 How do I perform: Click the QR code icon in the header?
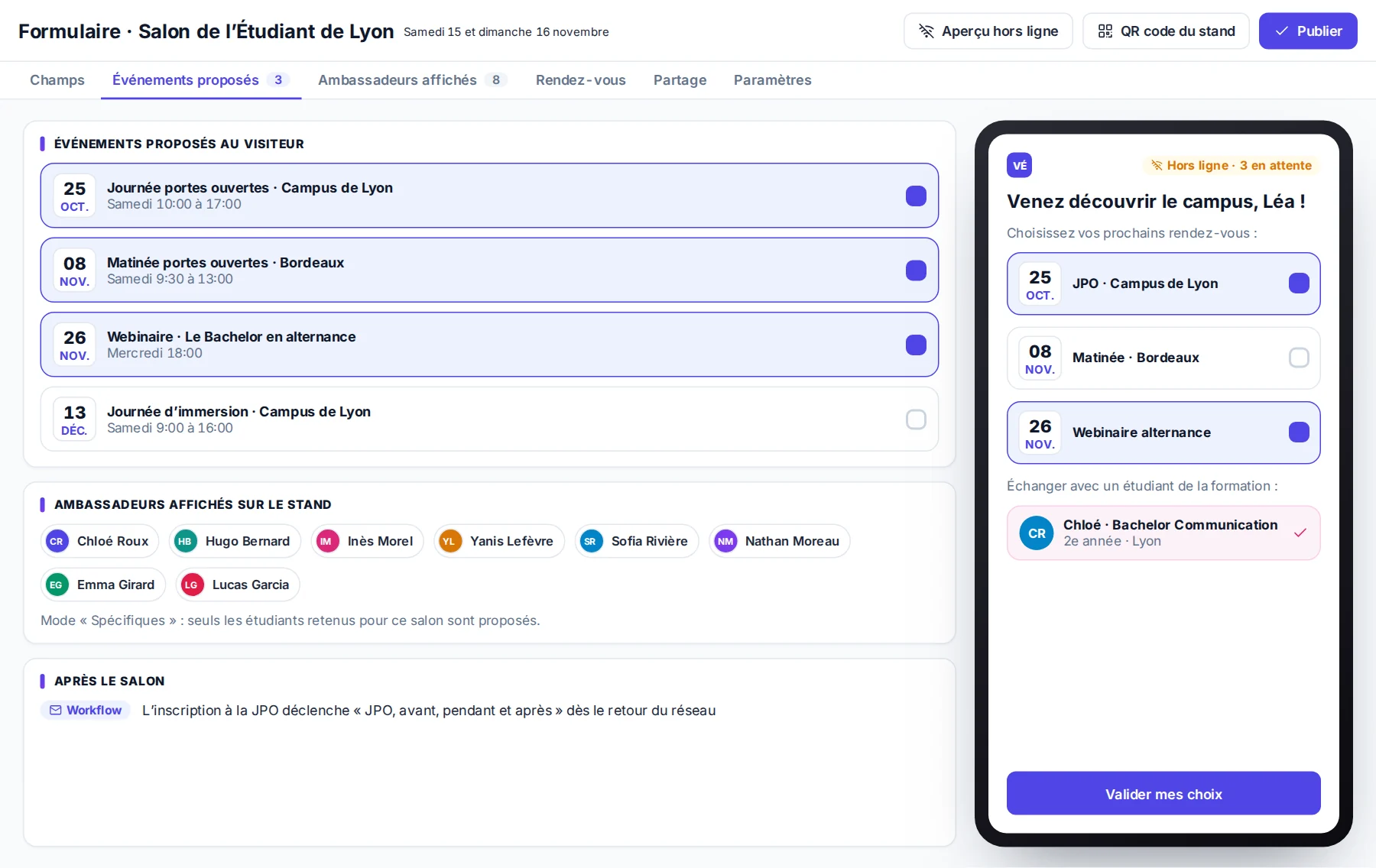coord(1105,31)
